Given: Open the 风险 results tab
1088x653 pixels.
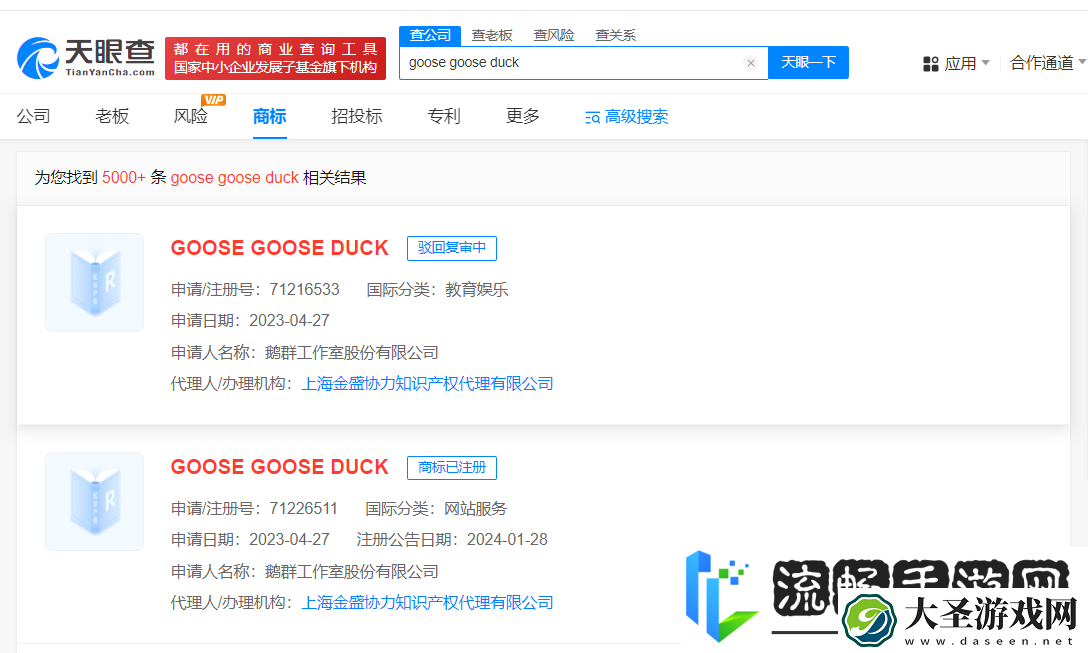Looking at the screenshot, I should point(191,117).
